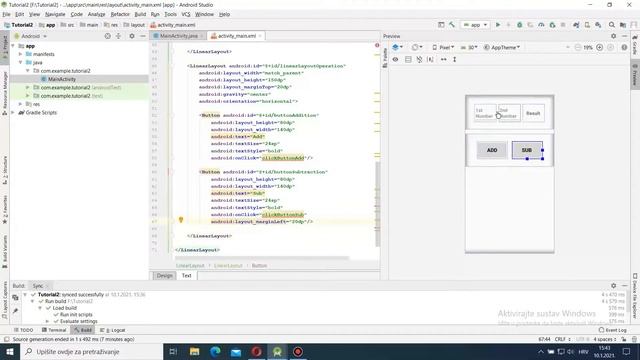Open the AppTheme dropdown

tap(502, 47)
